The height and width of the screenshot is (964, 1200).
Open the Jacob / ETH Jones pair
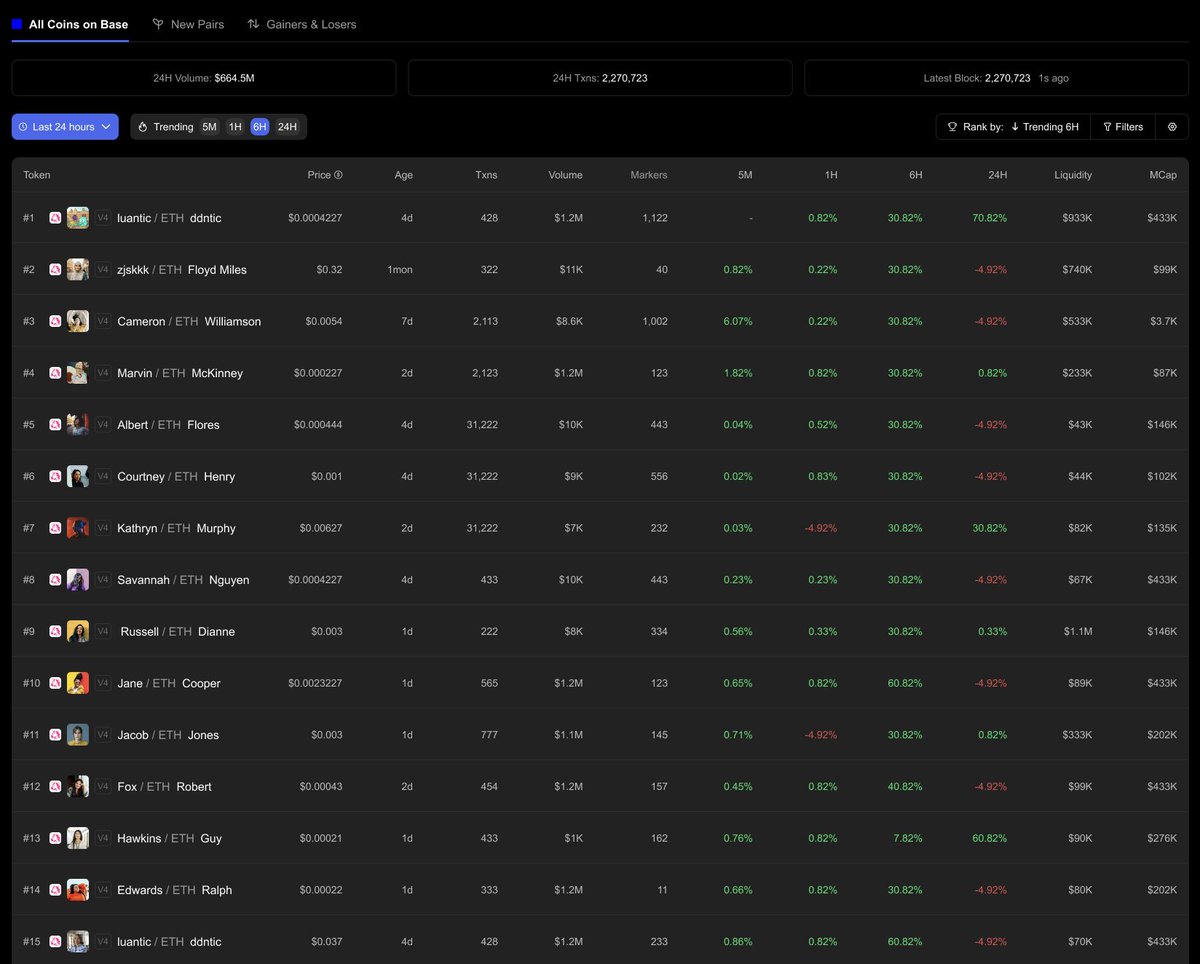[168, 735]
